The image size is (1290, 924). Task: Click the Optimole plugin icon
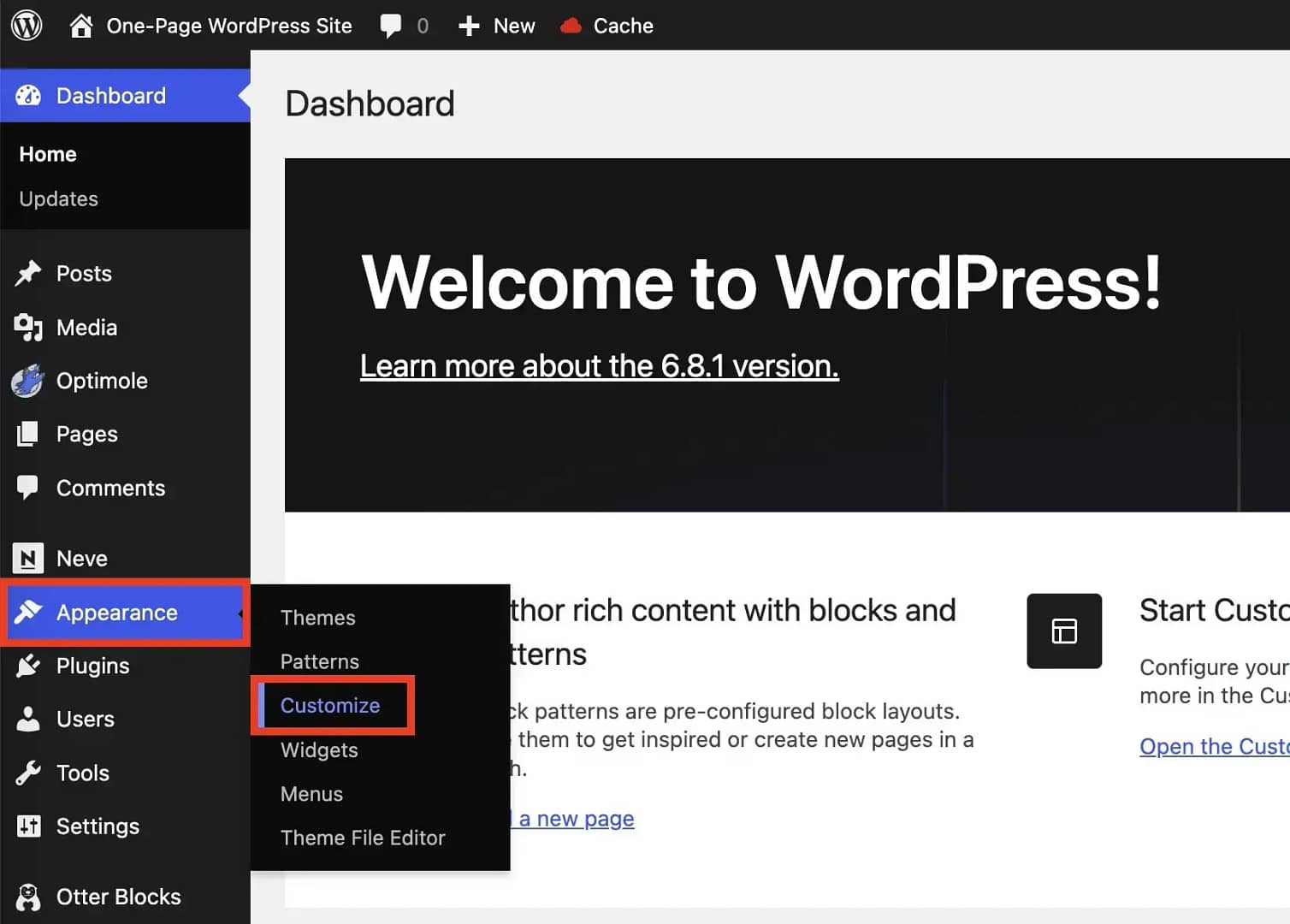click(x=27, y=382)
